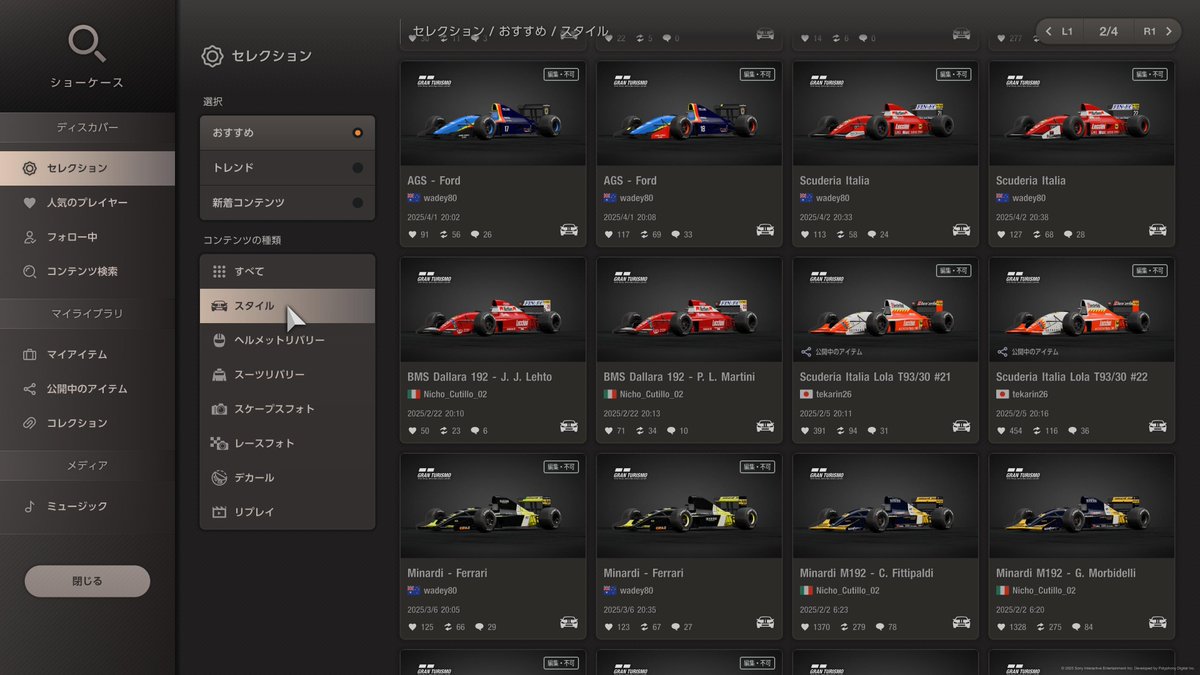The height and width of the screenshot is (675, 1200).
Task: Click the 2/4 page indicator
Action: click(1108, 31)
